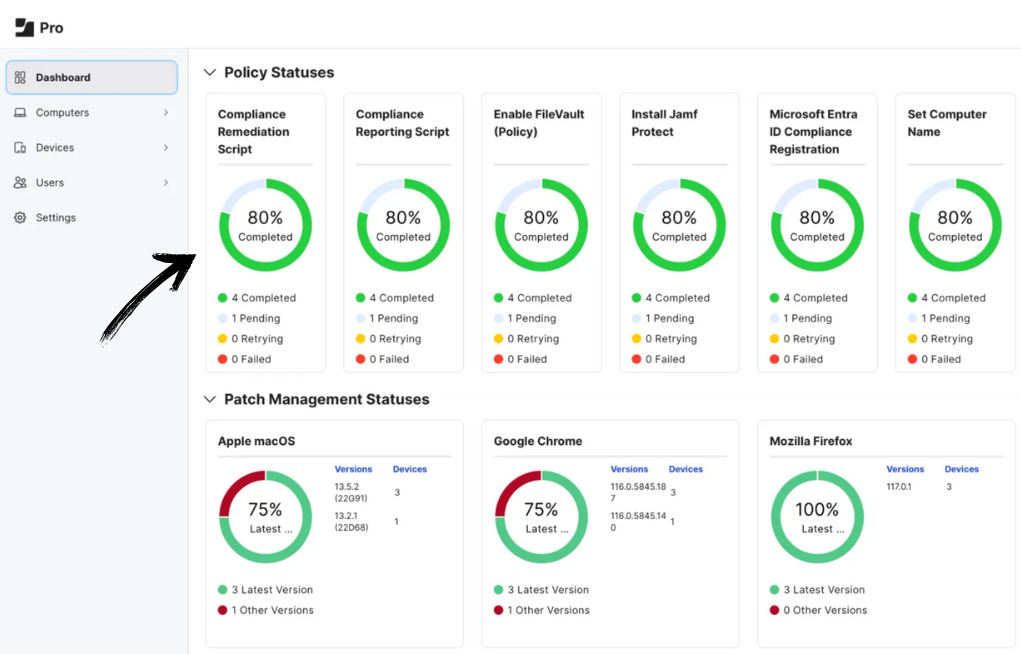Screen dimensions: 1021x654
Task: Click the Users people icon
Action: coord(20,182)
